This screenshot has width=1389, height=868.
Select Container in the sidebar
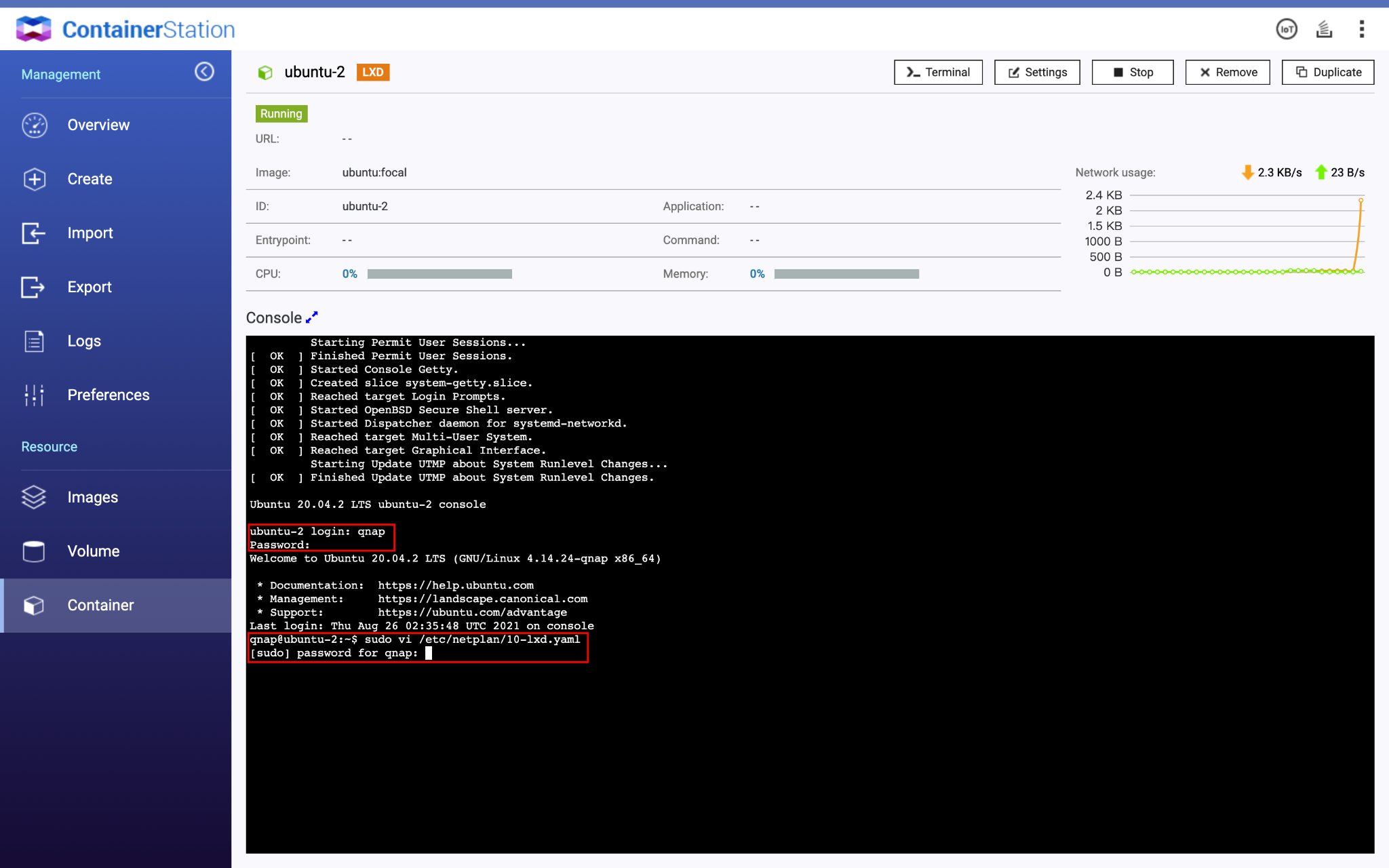click(x=100, y=606)
